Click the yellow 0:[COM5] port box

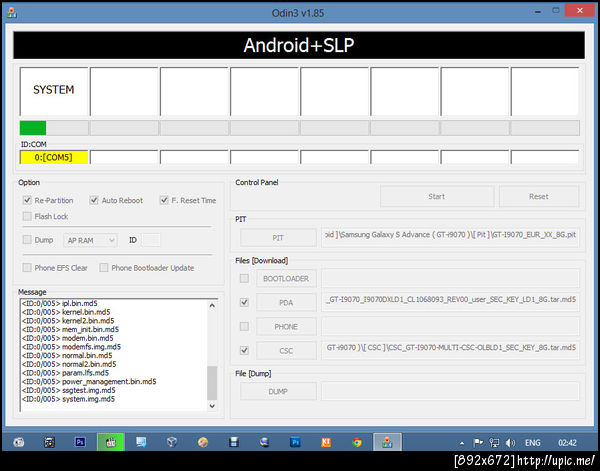coord(54,157)
